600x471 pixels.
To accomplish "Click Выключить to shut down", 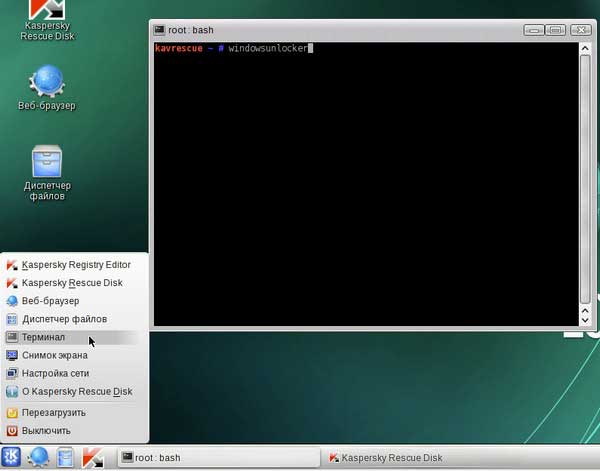I will click(46, 430).
